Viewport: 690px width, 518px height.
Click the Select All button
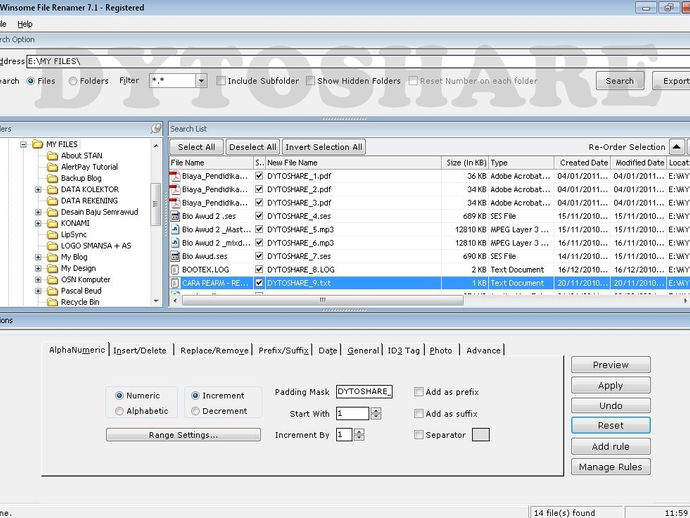point(196,147)
